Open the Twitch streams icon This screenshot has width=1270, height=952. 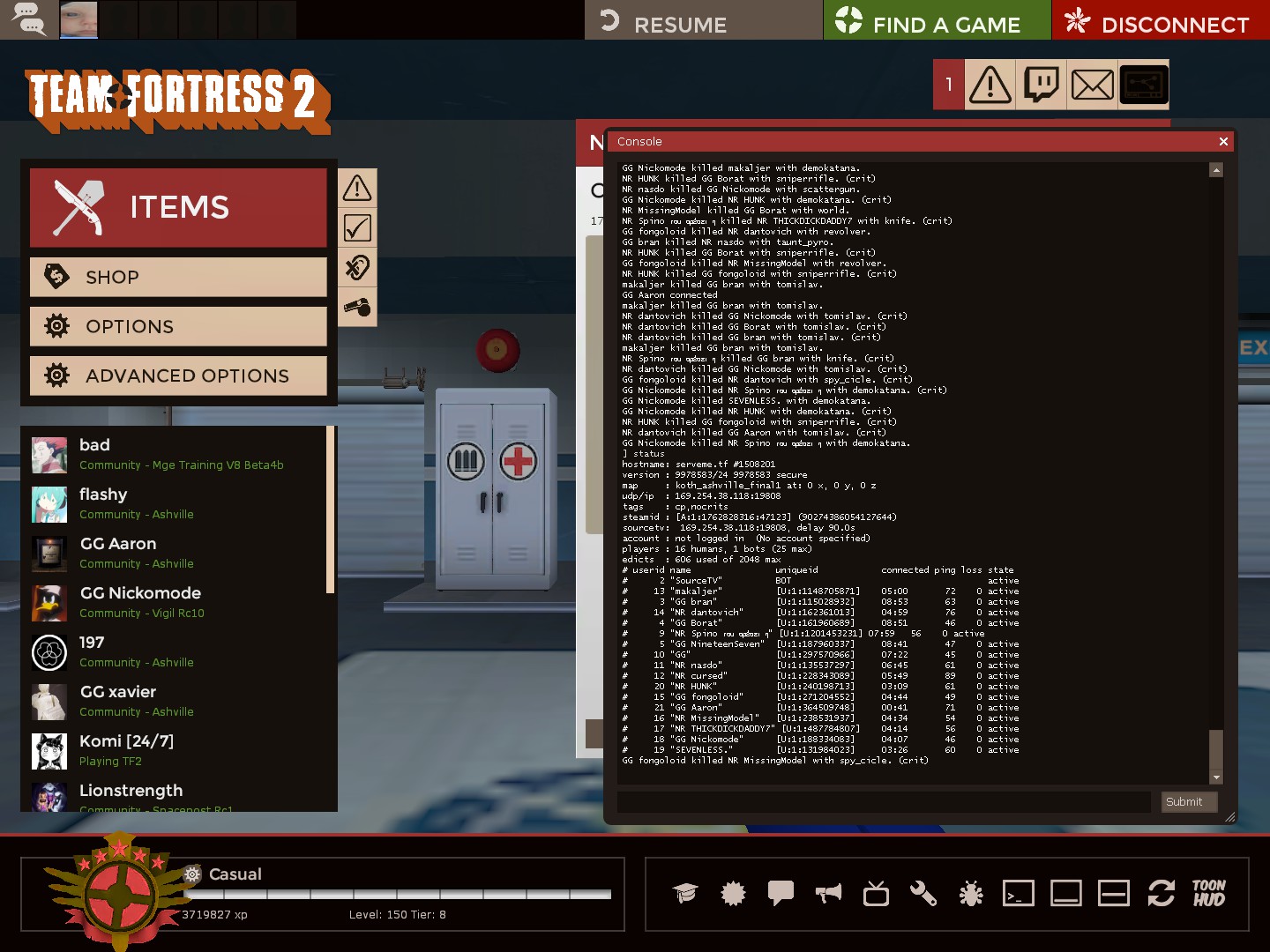pyautogui.click(x=1042, y=86)
